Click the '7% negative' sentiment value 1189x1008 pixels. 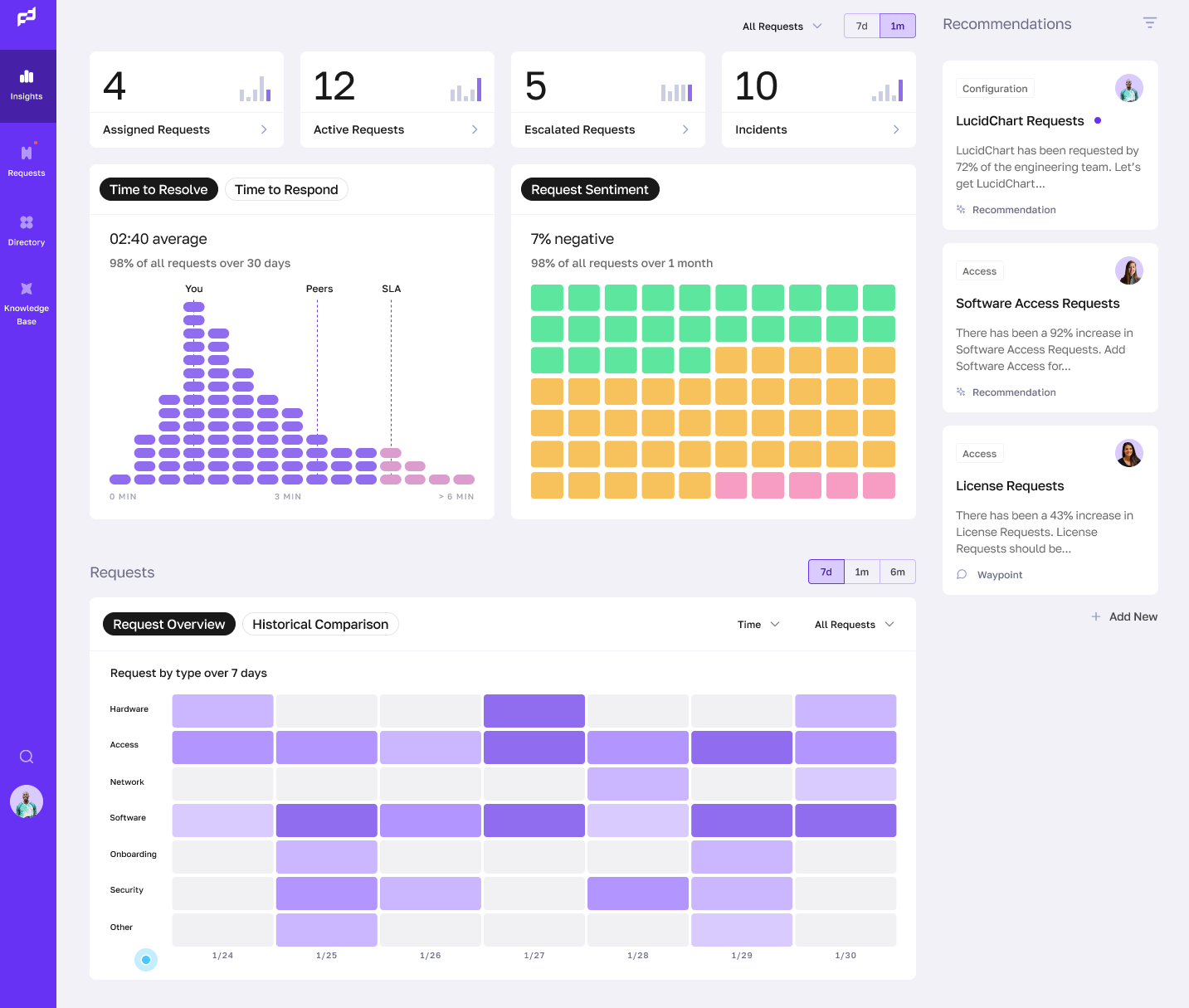click(x=573, y=239)
